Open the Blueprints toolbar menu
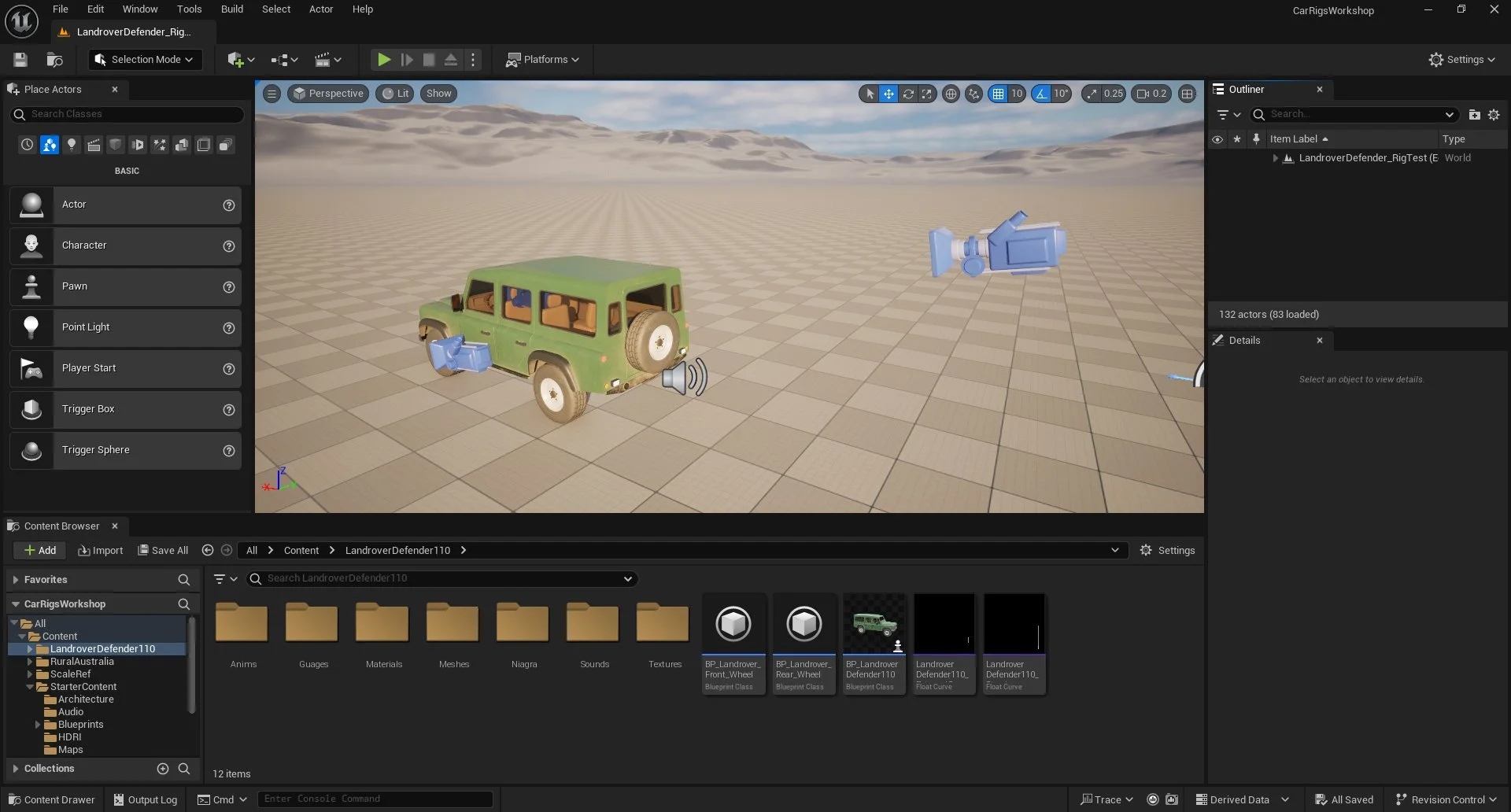Viewport: 1511px width, 812px height. [284, 60]
